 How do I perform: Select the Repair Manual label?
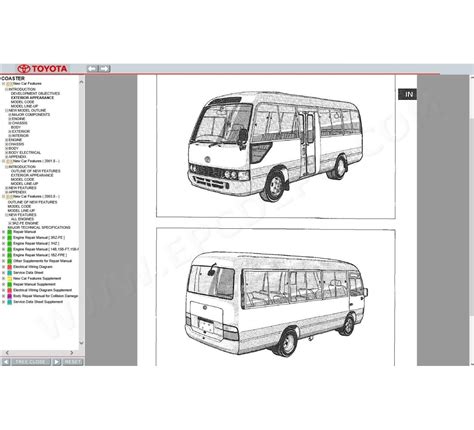click(x=25, y=232)
